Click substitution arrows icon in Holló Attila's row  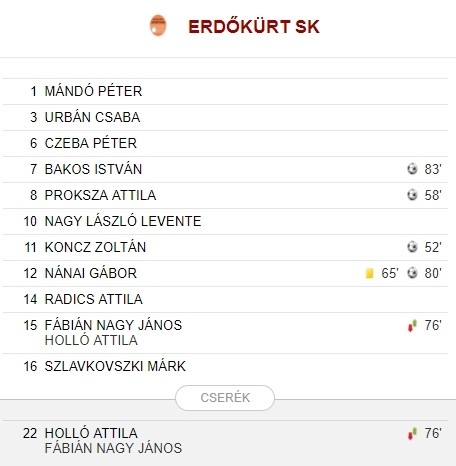tap(412, 433)
